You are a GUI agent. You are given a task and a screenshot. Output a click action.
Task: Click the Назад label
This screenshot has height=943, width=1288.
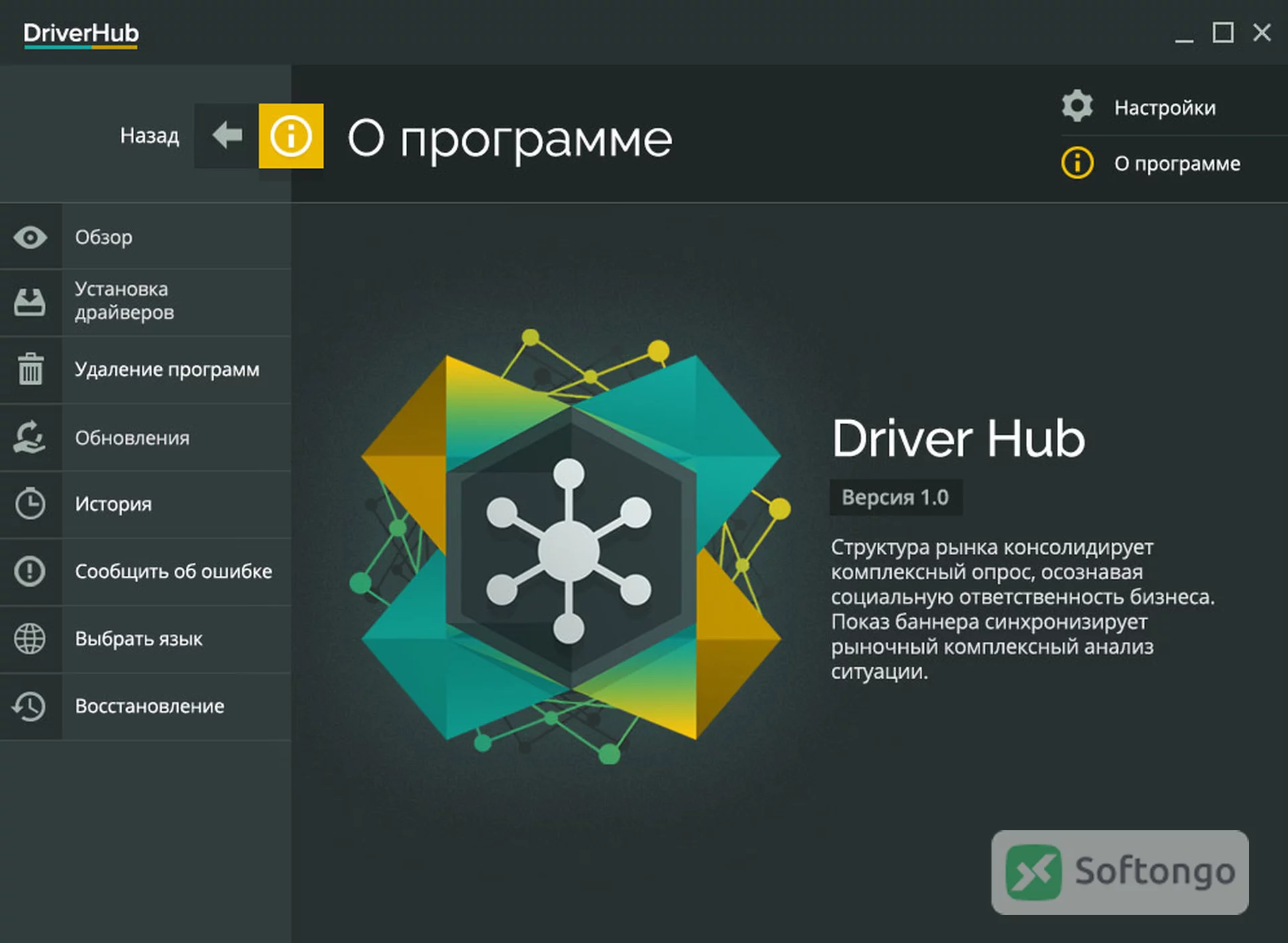click(x=150, y=136)
